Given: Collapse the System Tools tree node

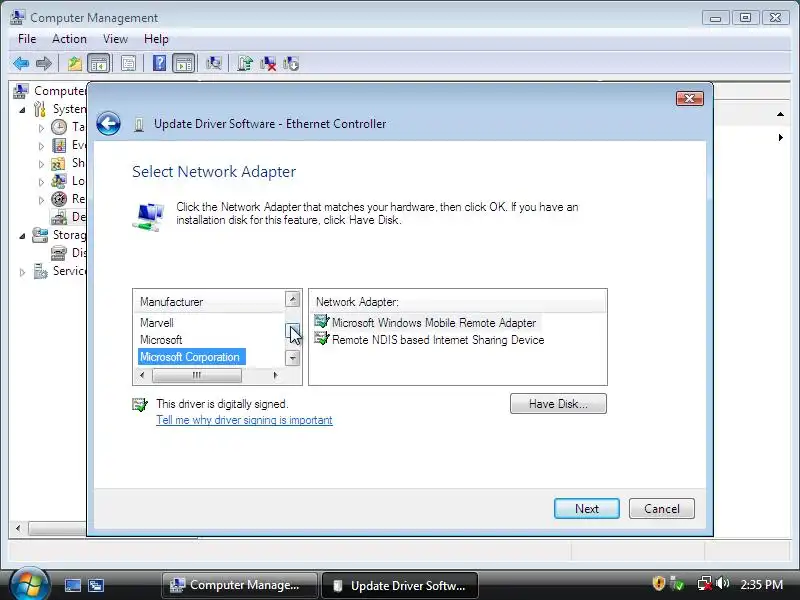Looking at the screenshot, I should (x=22, y=110).
